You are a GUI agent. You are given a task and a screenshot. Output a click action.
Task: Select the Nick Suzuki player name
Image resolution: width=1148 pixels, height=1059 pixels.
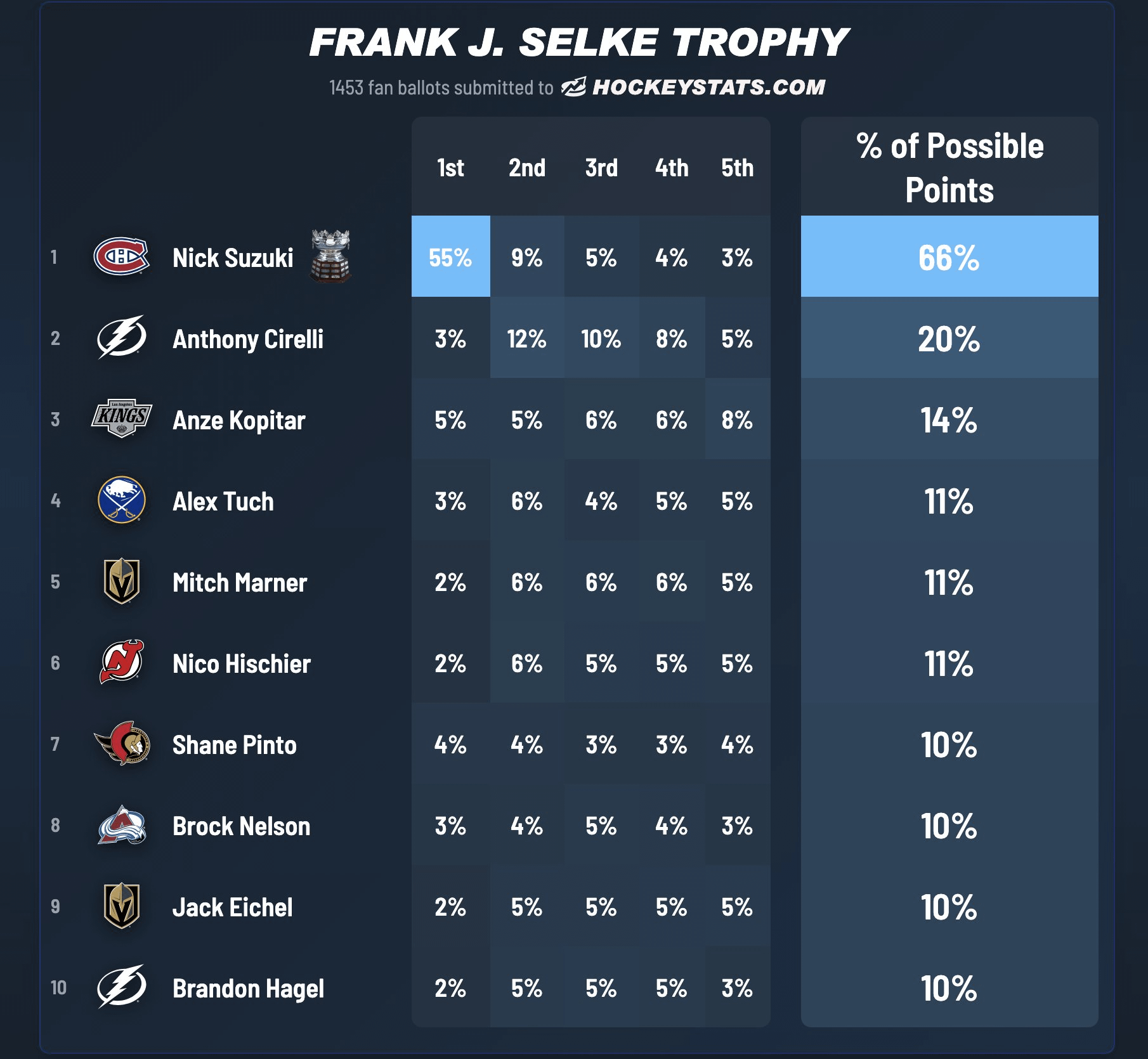click(x=233, y=258)
